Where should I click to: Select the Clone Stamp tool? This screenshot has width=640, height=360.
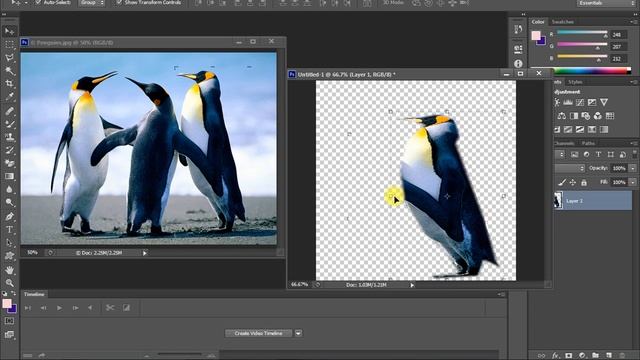[x=9, y=137]
